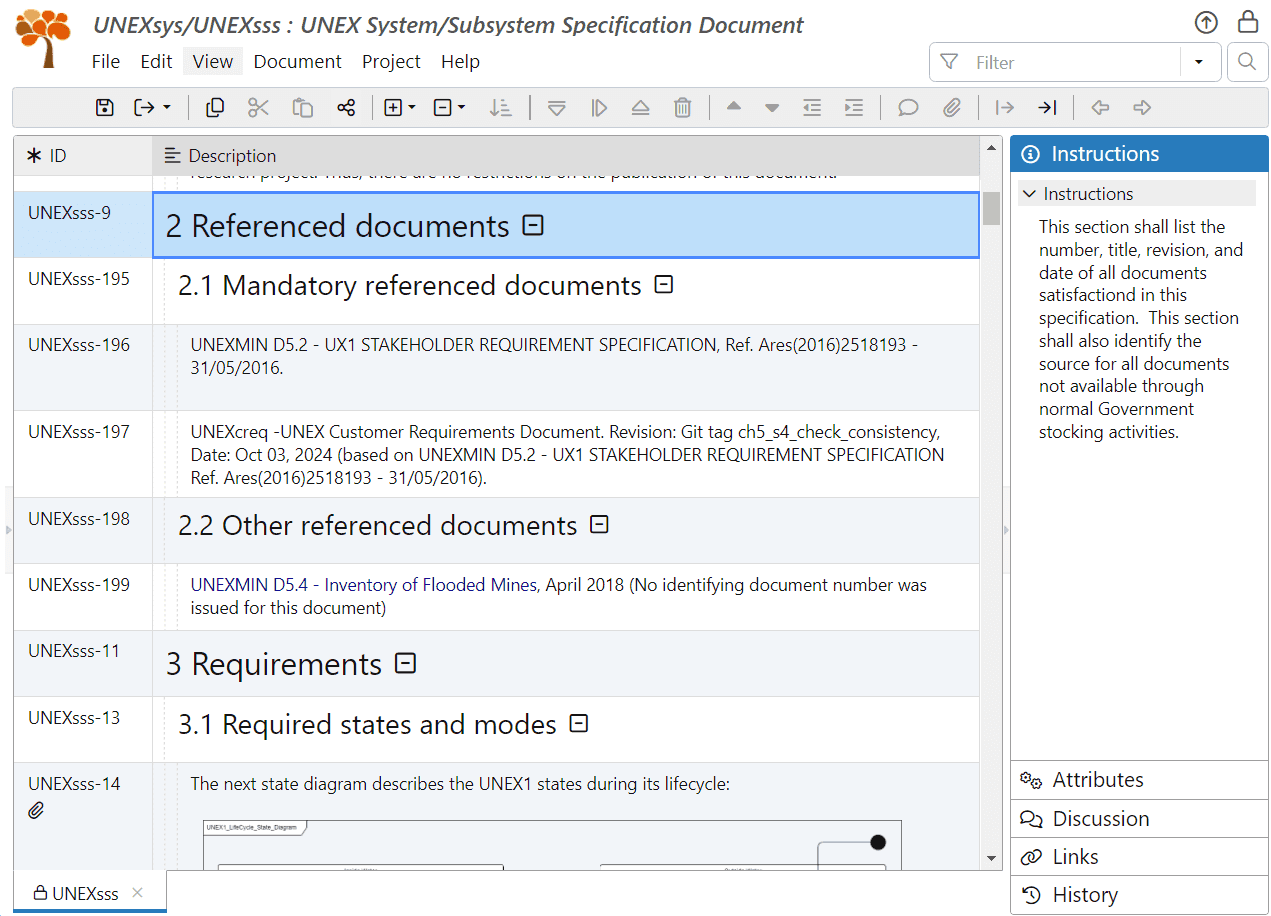Expand the Attributes panel
The height and width of the screenshot is (916, 1271).
coord(1139,780)
